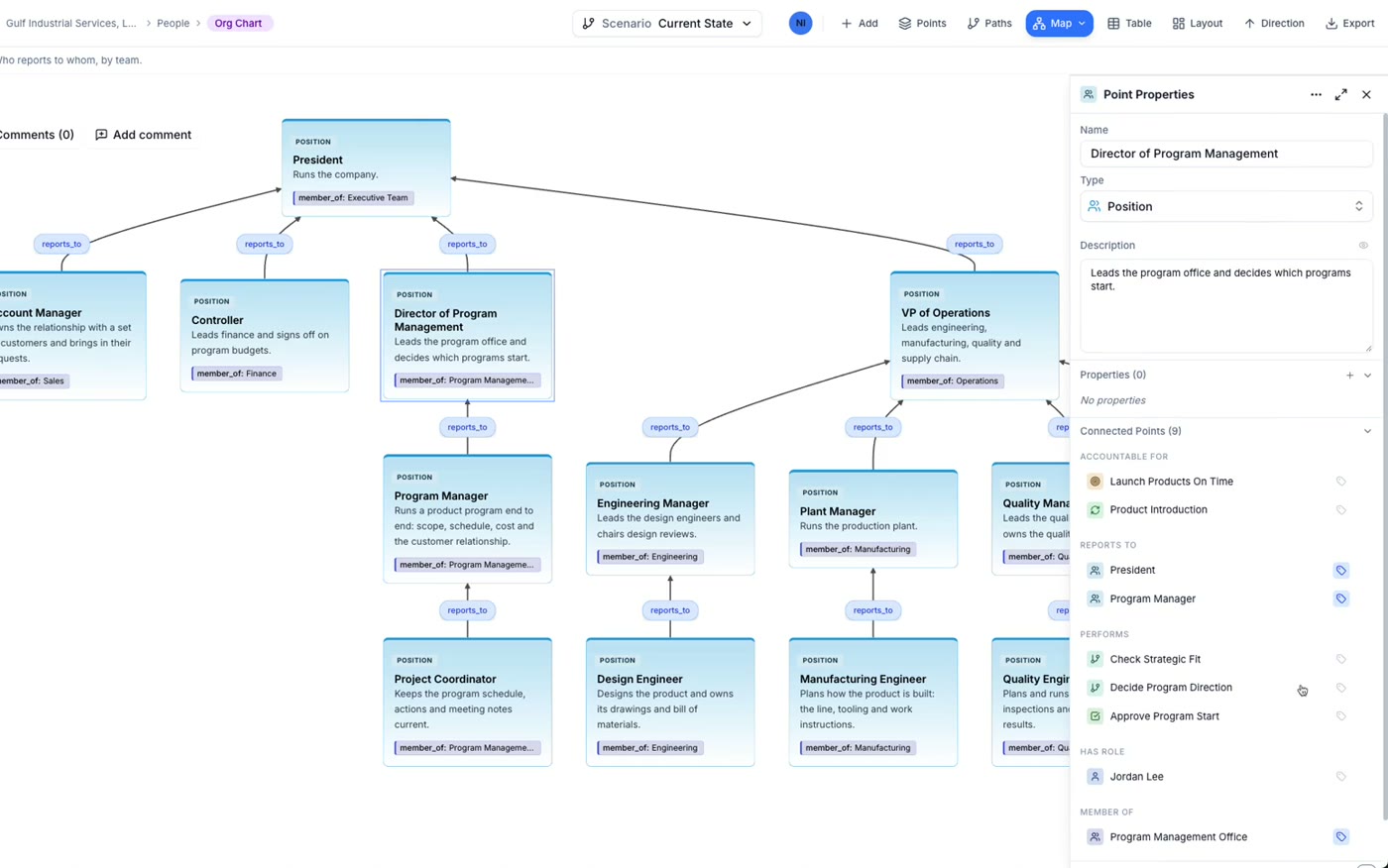Toggle the tag icon beside Product Introduction
1388x868 pixels.
coord(1340,510)
